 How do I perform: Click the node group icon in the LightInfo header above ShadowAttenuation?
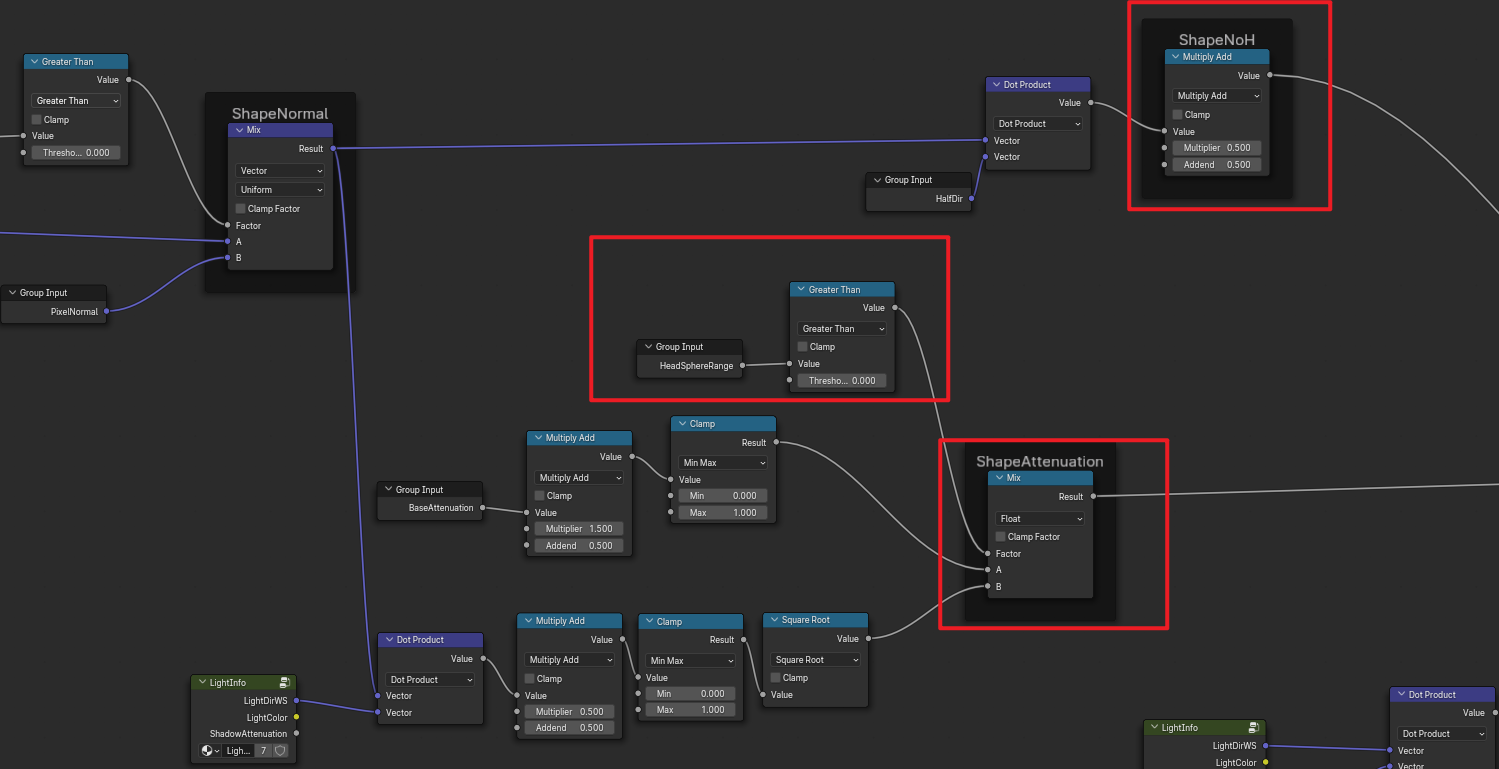284,683
